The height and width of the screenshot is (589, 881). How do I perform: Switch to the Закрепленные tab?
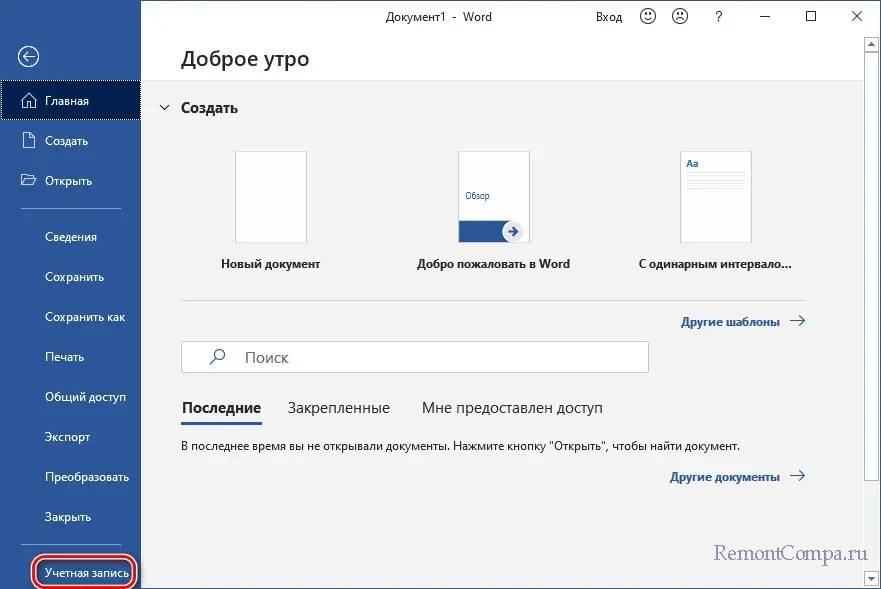[338, 408]
